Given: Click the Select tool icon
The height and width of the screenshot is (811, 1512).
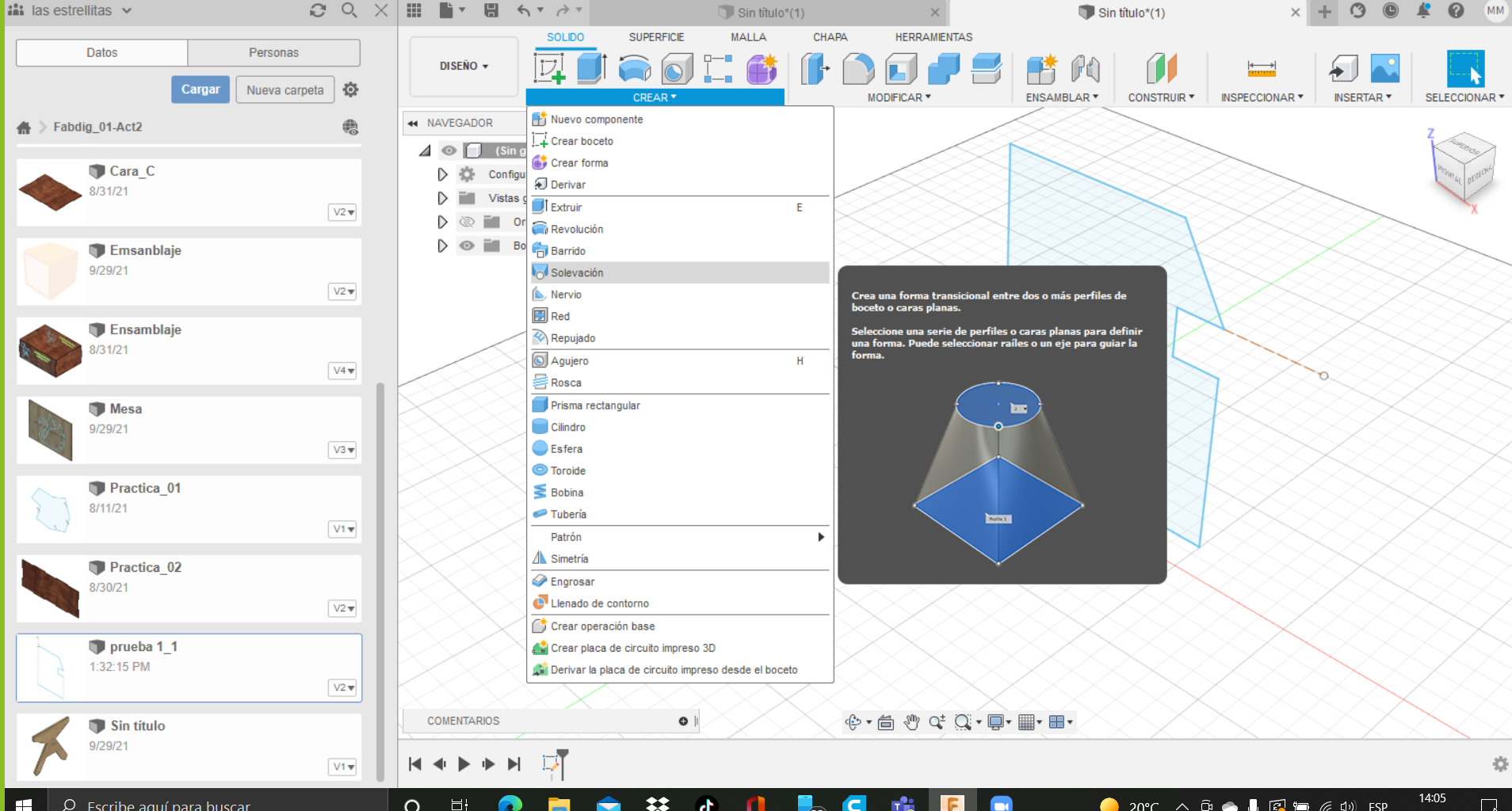Looking at the screenshot, I should (x=1464, y=69).
